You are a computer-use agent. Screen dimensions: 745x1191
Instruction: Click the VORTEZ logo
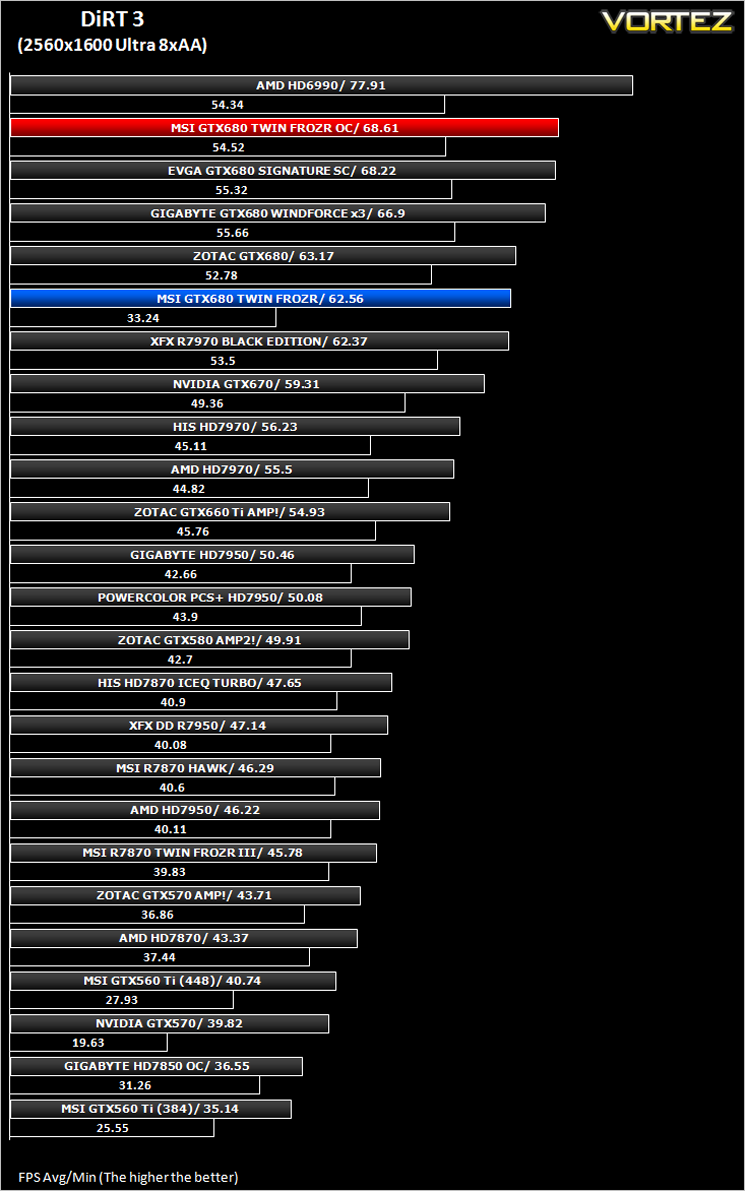click(668, 21)
